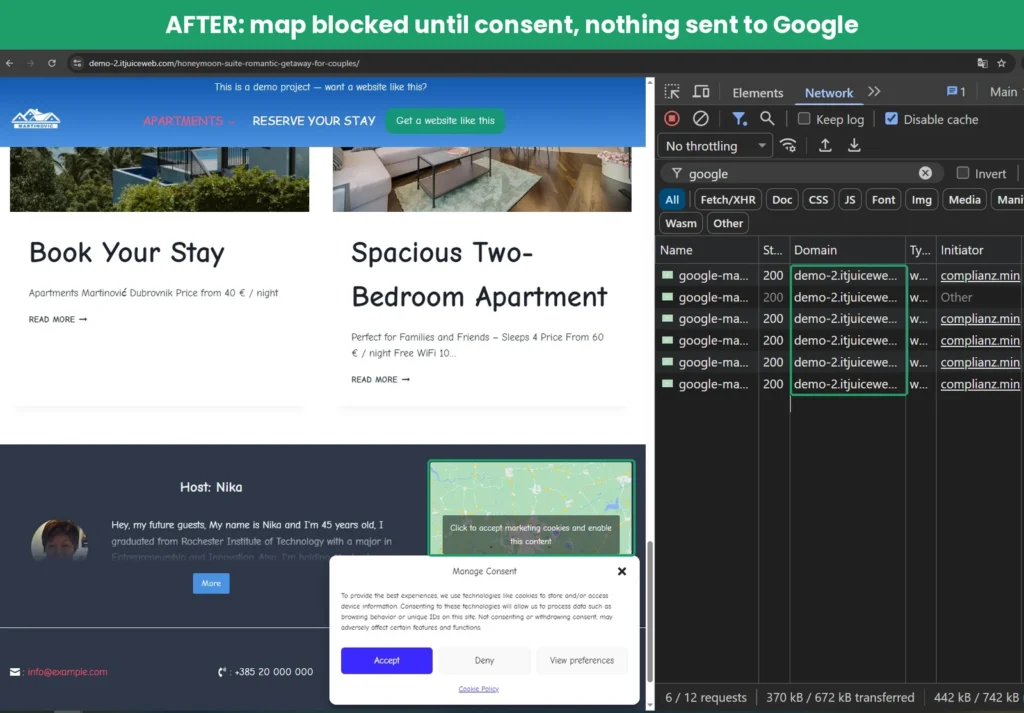Open the Book Your Stay heading link
The image size is (1024, 713).
click(127, 253)
